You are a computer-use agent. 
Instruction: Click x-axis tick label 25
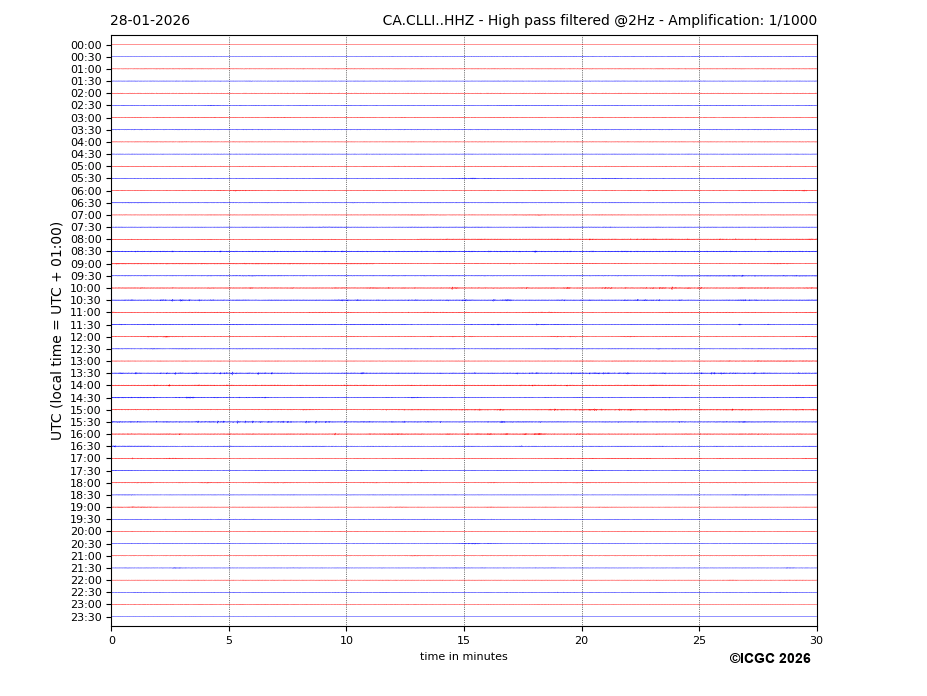coord(699,641)
